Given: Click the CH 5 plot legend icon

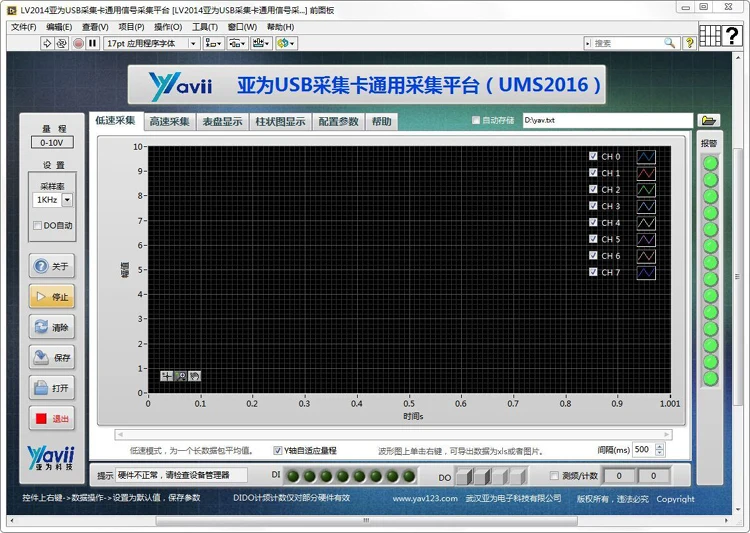Looking at the screenshot, I should pyautogui.click(x=646, y=240).
